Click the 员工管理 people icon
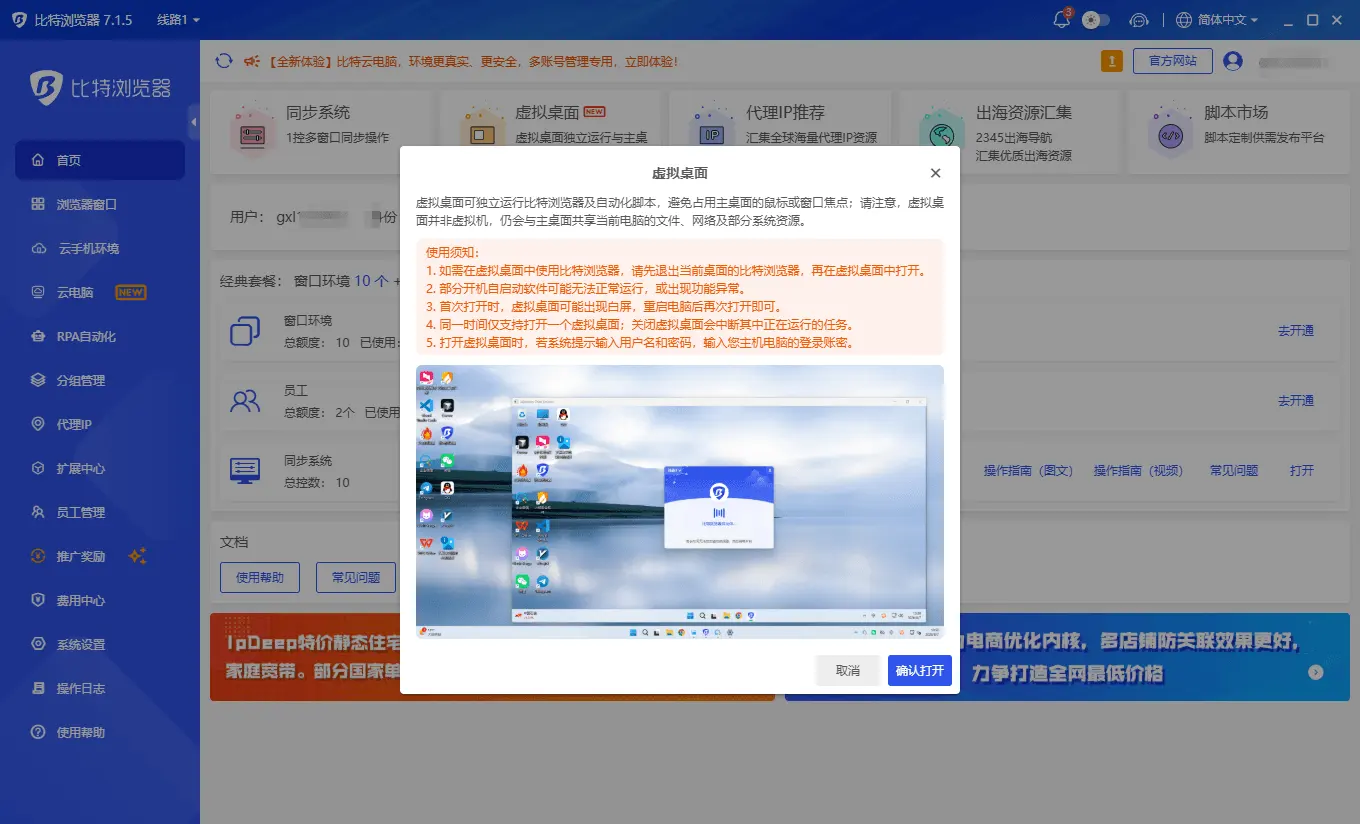This screenshot has height=824, width=1360. click(x=38, y=512)
